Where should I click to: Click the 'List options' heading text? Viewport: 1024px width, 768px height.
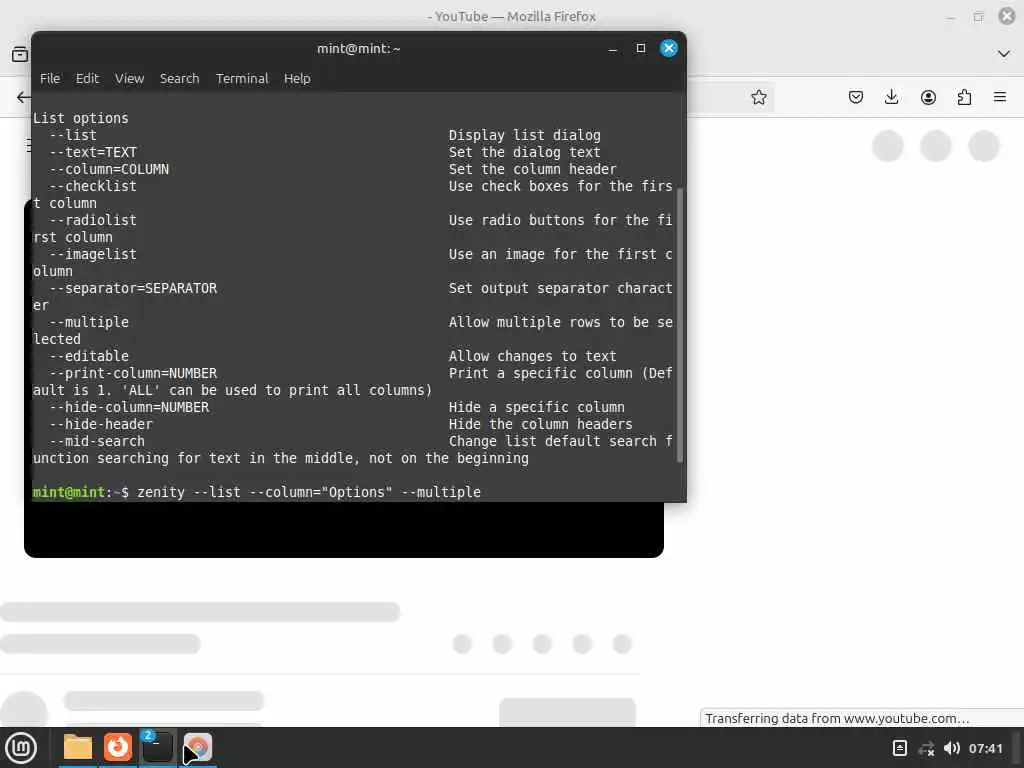coord(80,118)
